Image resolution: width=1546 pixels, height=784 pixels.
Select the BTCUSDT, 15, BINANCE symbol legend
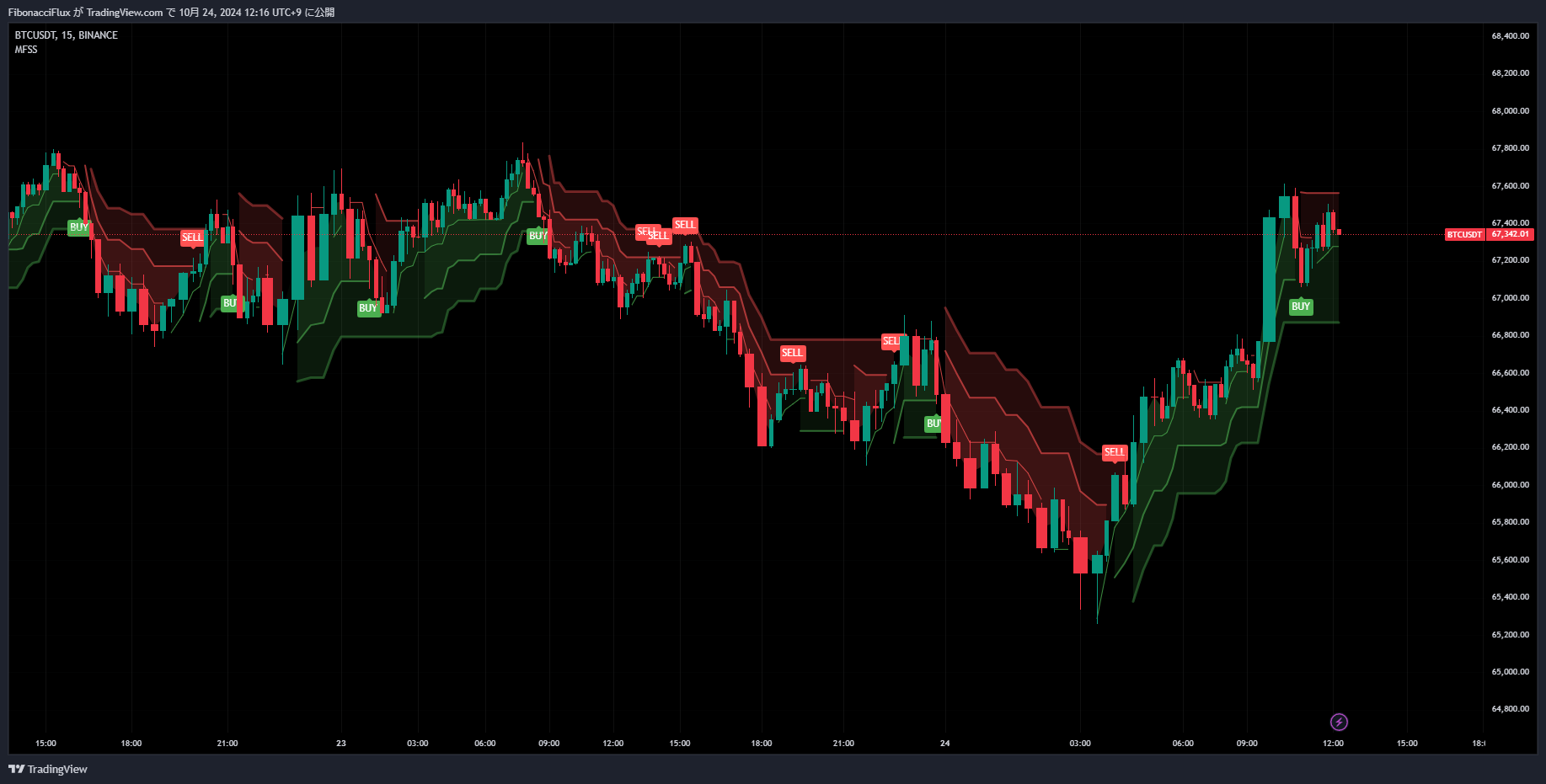(x=67, y=35)
